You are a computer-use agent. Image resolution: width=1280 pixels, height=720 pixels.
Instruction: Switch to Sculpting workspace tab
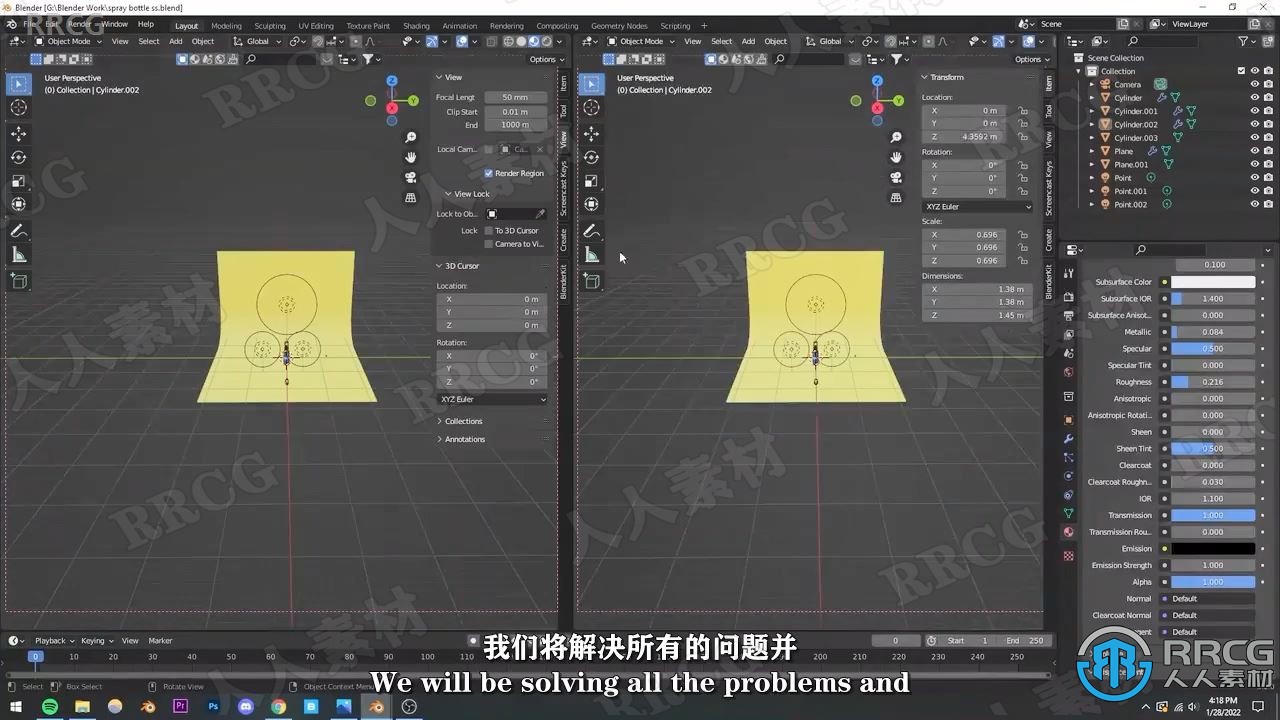270,26
